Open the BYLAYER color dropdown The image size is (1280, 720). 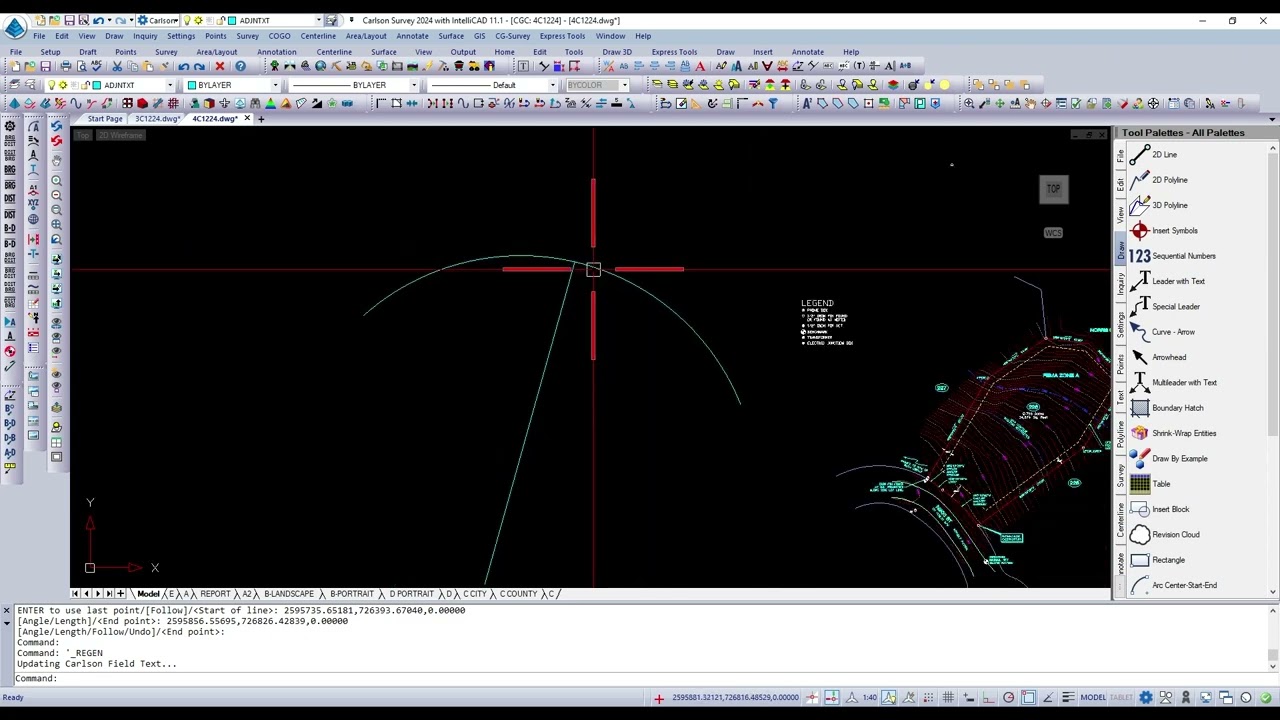pyautogui.click(x=275, y=85)
